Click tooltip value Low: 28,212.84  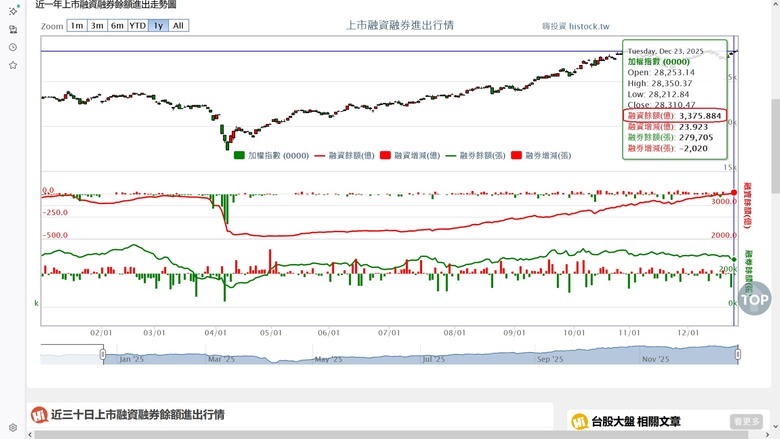coord(659,94)
